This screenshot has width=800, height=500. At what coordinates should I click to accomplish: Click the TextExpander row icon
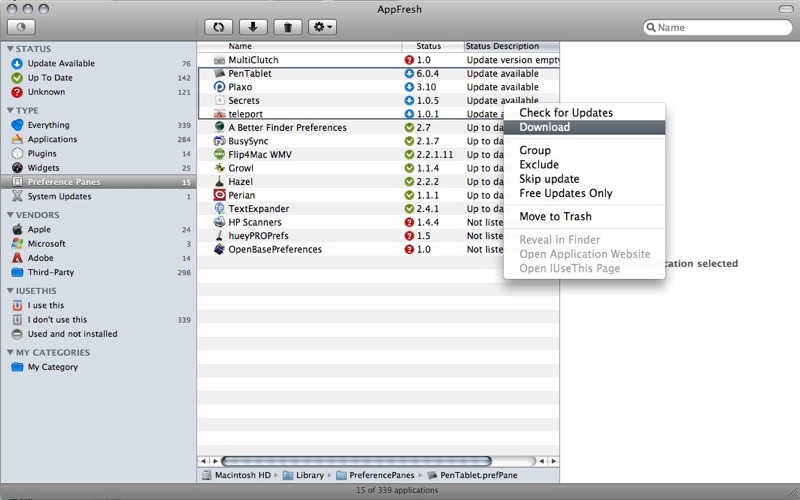219,209
